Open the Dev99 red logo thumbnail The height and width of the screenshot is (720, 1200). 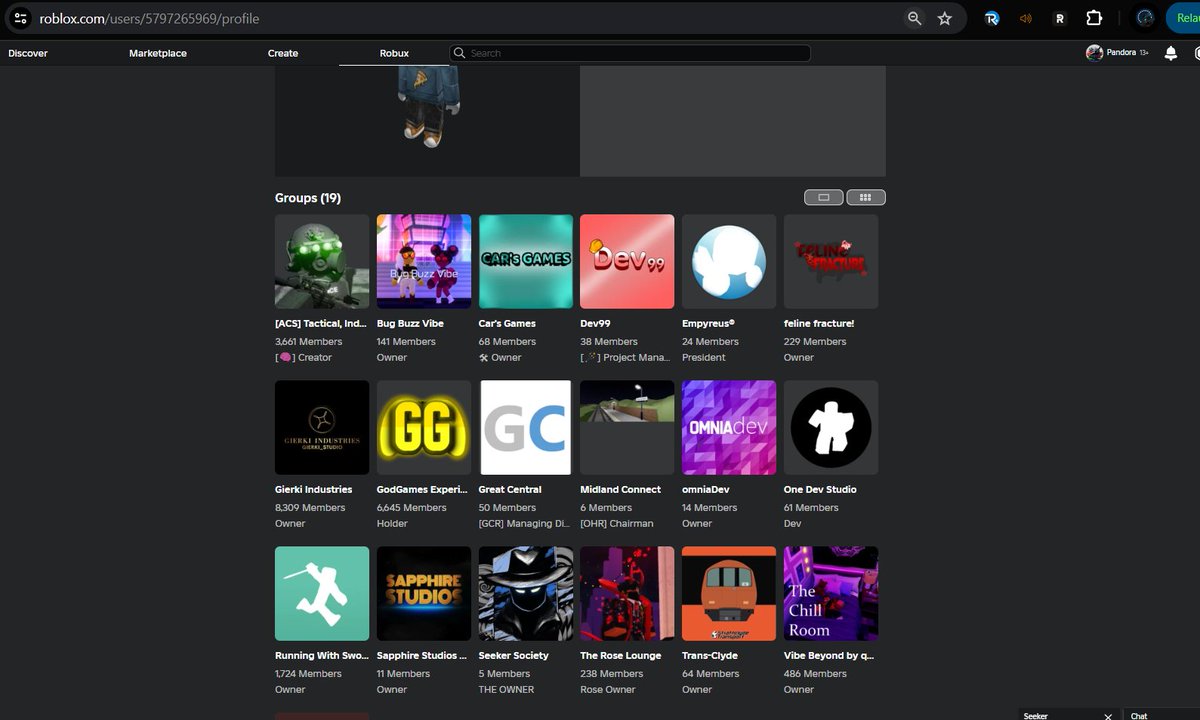point(627,261)
